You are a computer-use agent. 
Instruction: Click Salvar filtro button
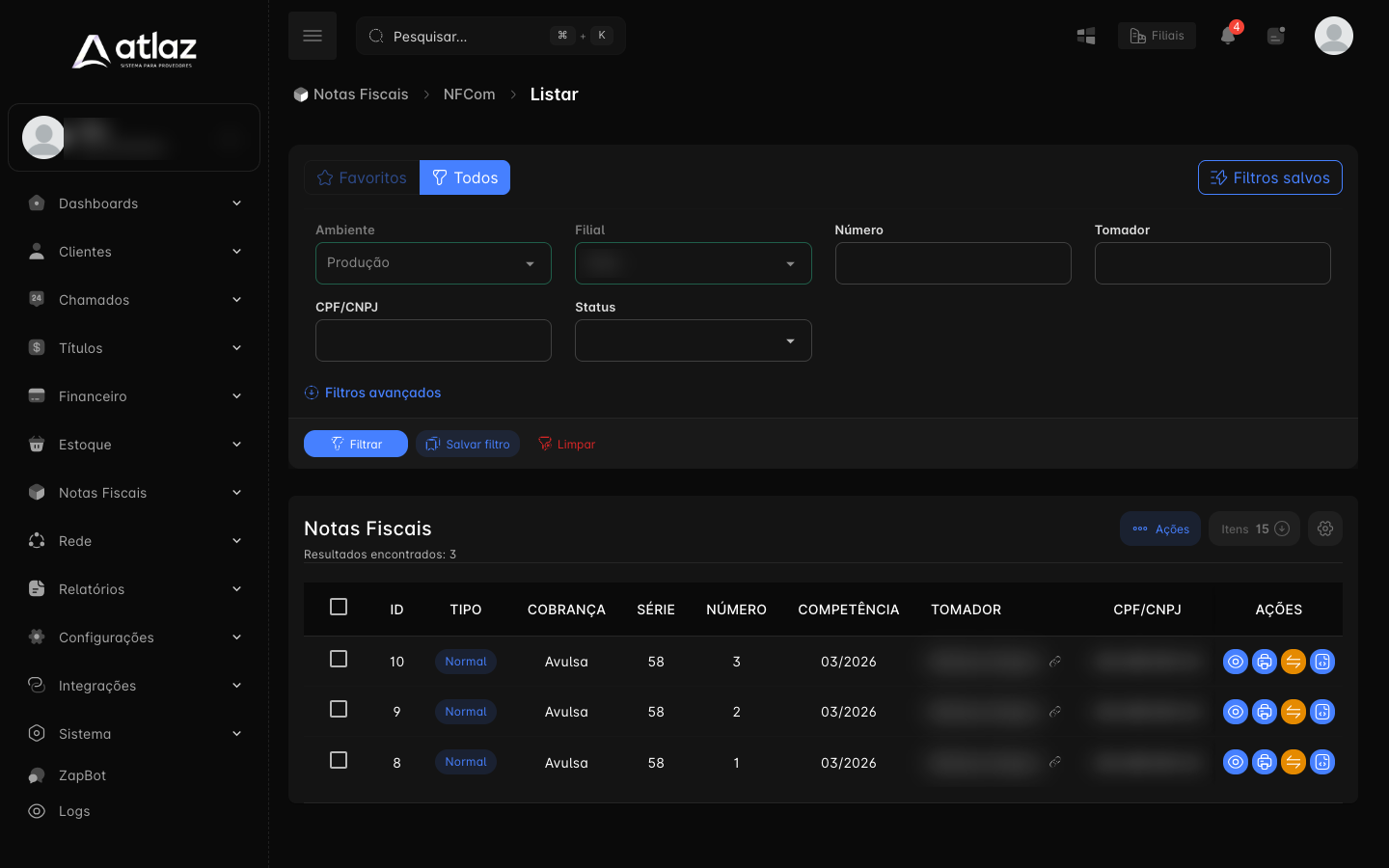(x=468, y=444)
